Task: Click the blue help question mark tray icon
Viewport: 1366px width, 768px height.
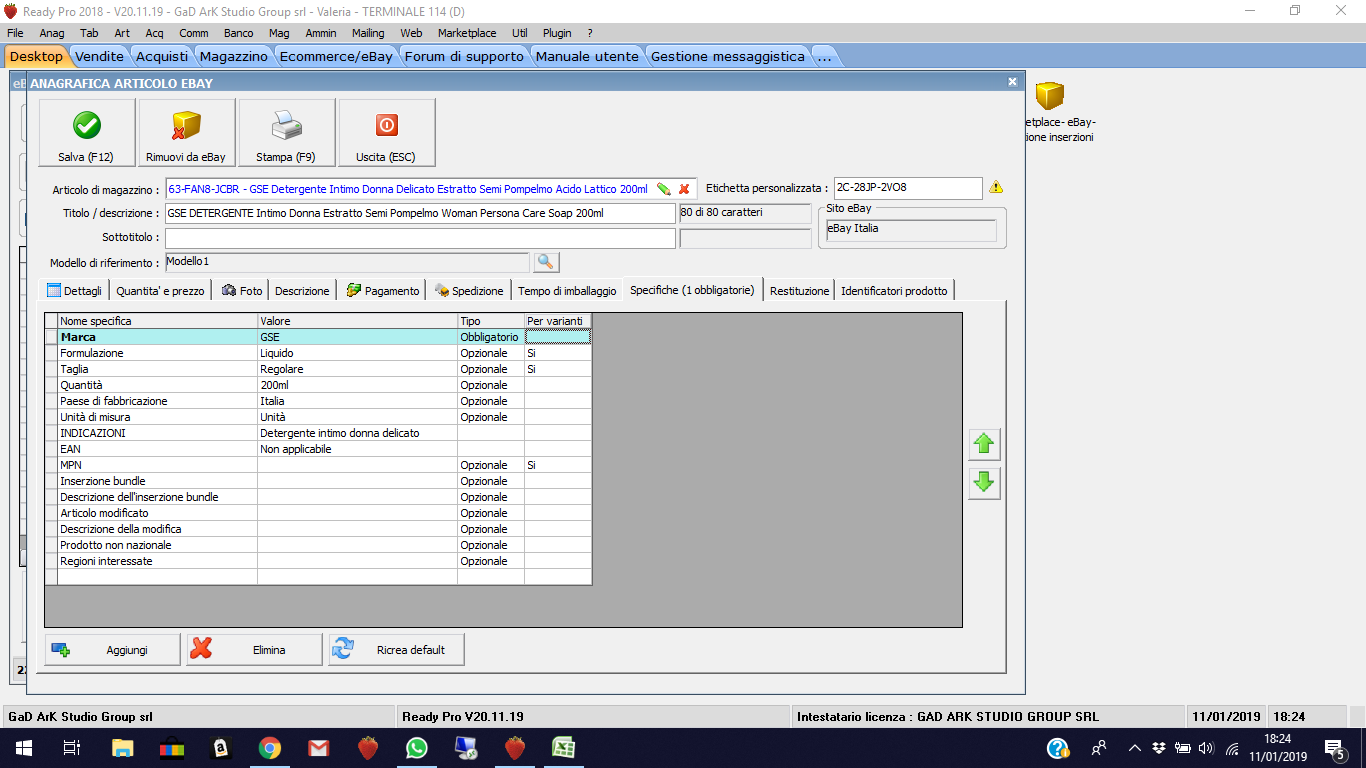Action: 1057,748
